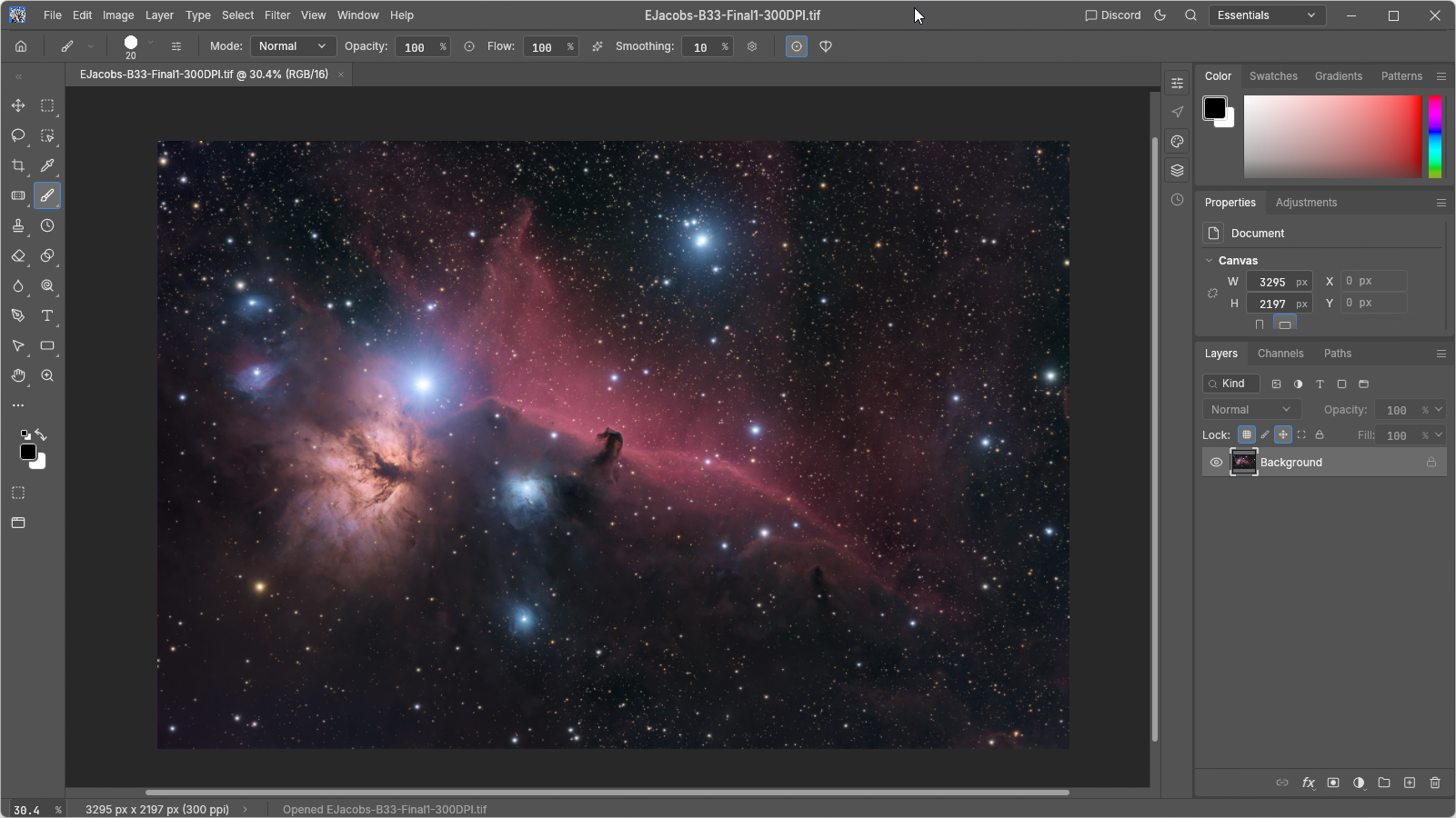Pick color in the color field
This screenshot has width=1456, height=818.
click(x=1332, y=136)
